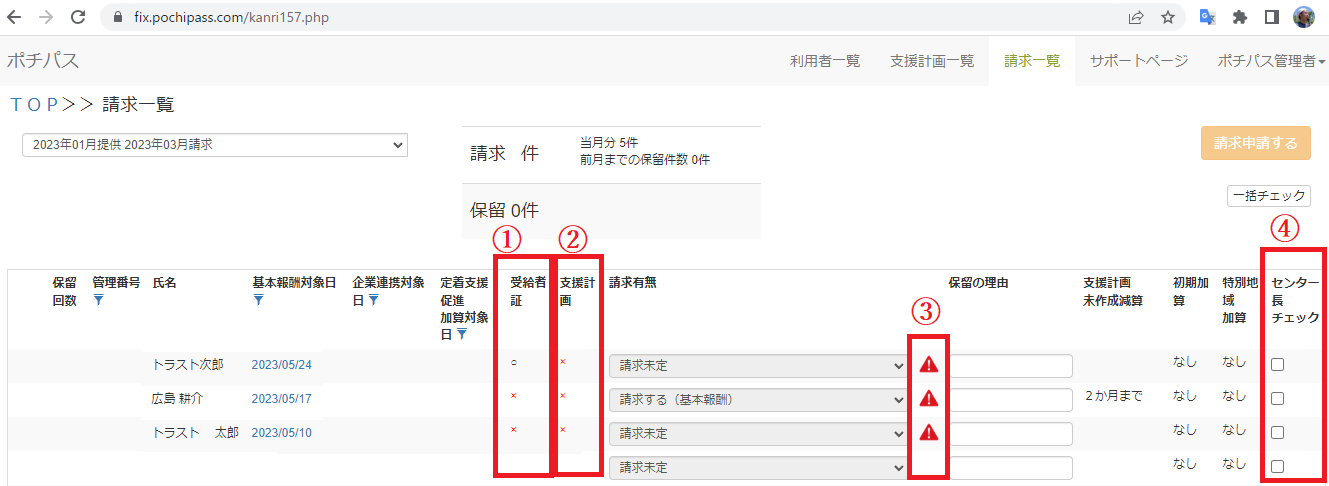Image resolution: width=1329 pixels, height=486 pixels.
Task: Select the name トラスト次郎
Action: (188, 365)
